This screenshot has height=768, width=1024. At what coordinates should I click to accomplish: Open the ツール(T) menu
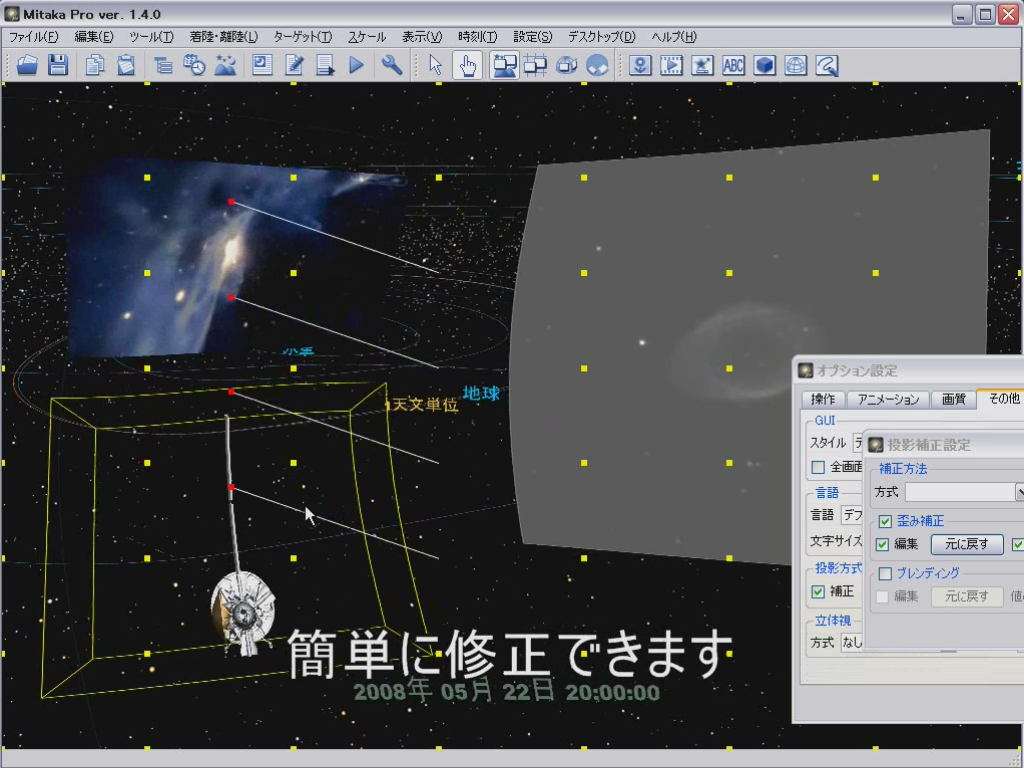[152, 37]
